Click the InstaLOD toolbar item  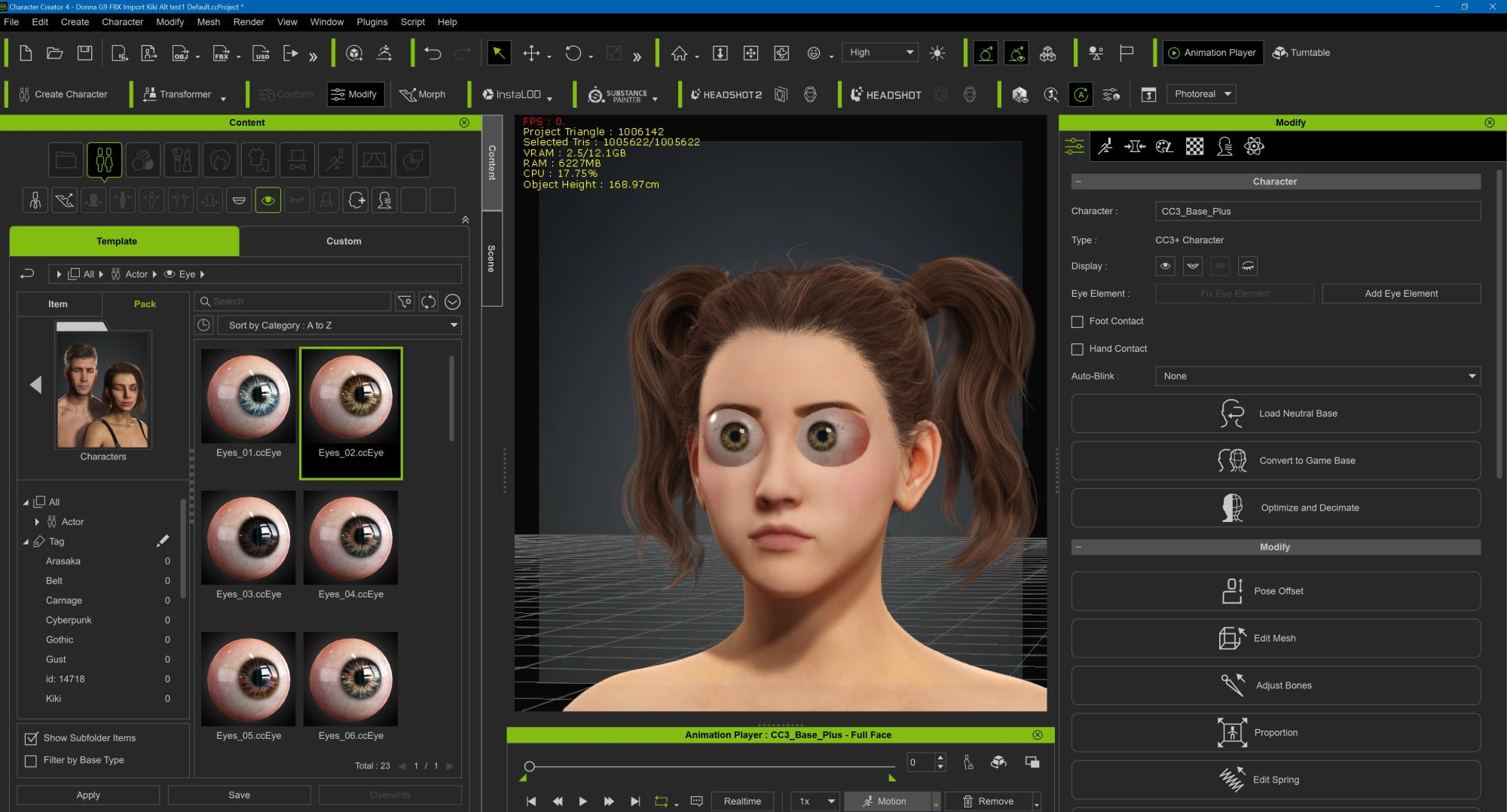tap(512, 95)
